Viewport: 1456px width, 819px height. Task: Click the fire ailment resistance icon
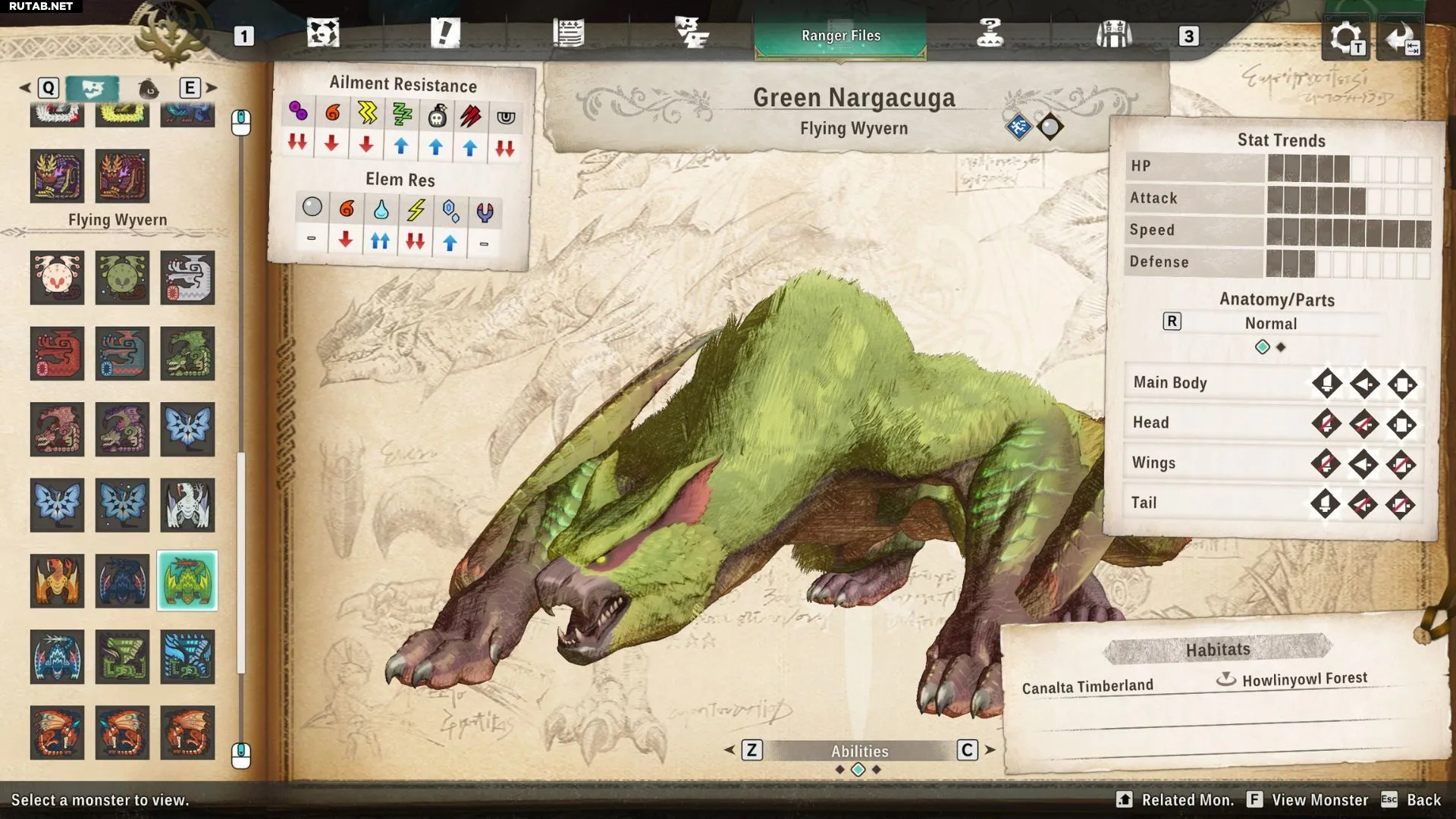click(332, 114)
